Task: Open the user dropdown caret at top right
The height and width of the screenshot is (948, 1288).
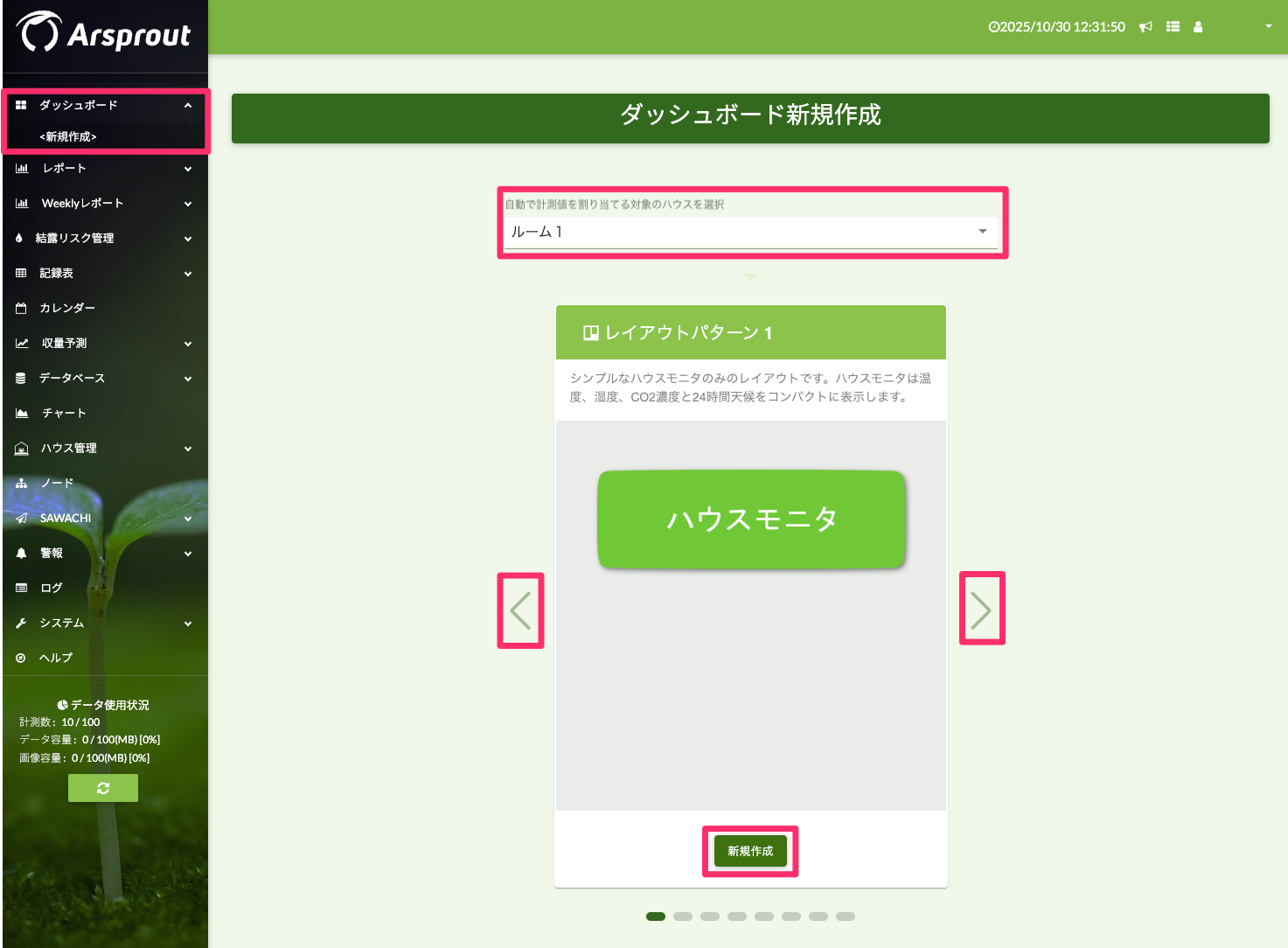Action: pos(1268,26)
